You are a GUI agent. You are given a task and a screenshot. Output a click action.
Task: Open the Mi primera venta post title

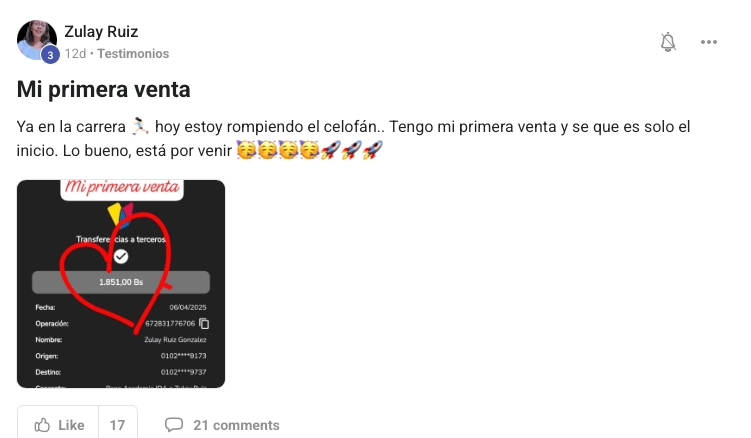(x=103, y=90)
